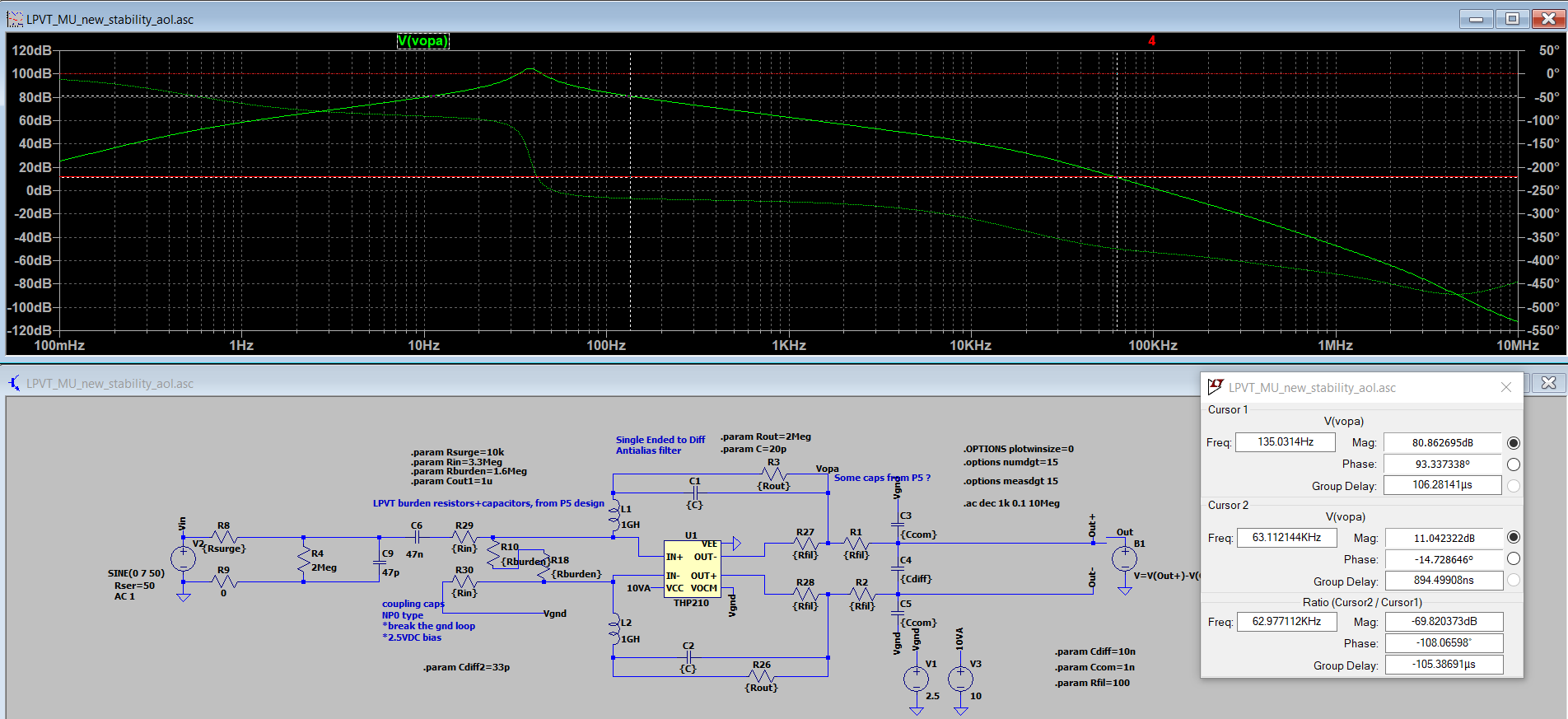This screenshot has width=1568, height=719.
Task: Click Ratio Group Delay field -105.38691µs
Action: (1444, 665)
